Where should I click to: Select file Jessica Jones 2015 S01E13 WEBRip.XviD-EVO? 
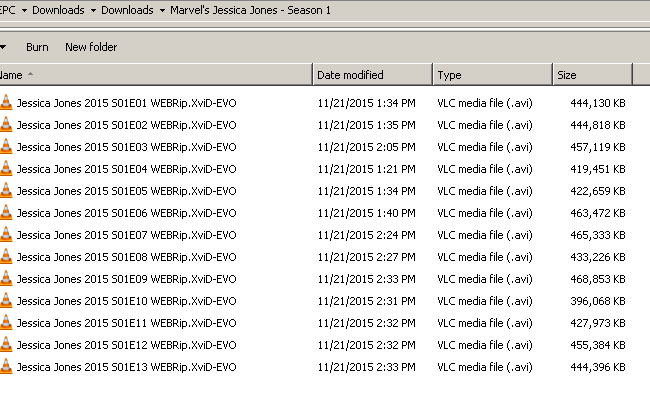(126, 367)
